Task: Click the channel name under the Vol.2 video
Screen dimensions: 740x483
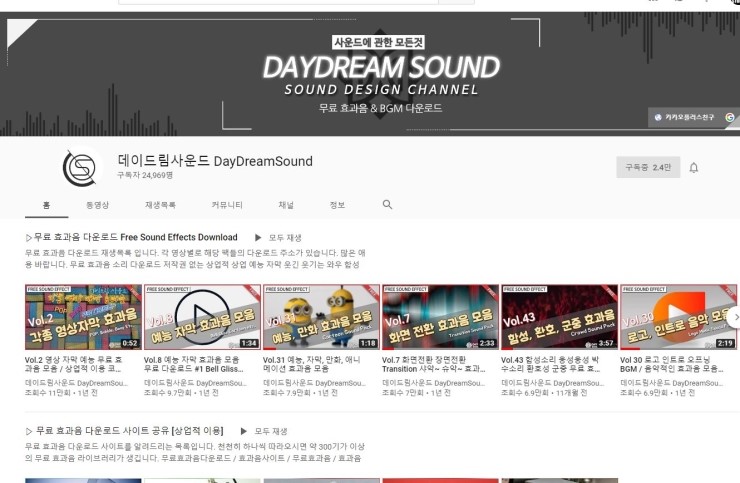Action: 76,383
